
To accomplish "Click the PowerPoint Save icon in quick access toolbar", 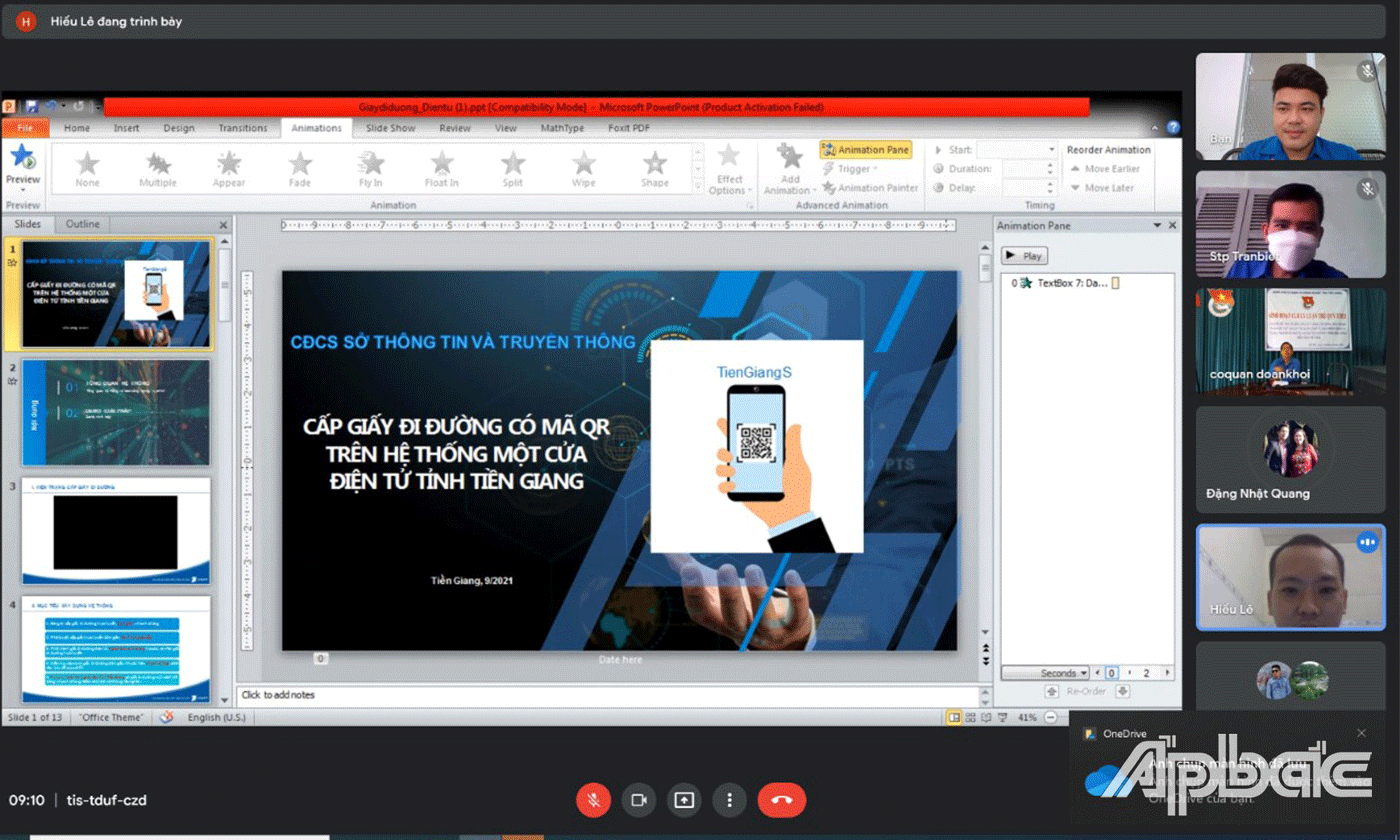I will (x=32, y=106).
